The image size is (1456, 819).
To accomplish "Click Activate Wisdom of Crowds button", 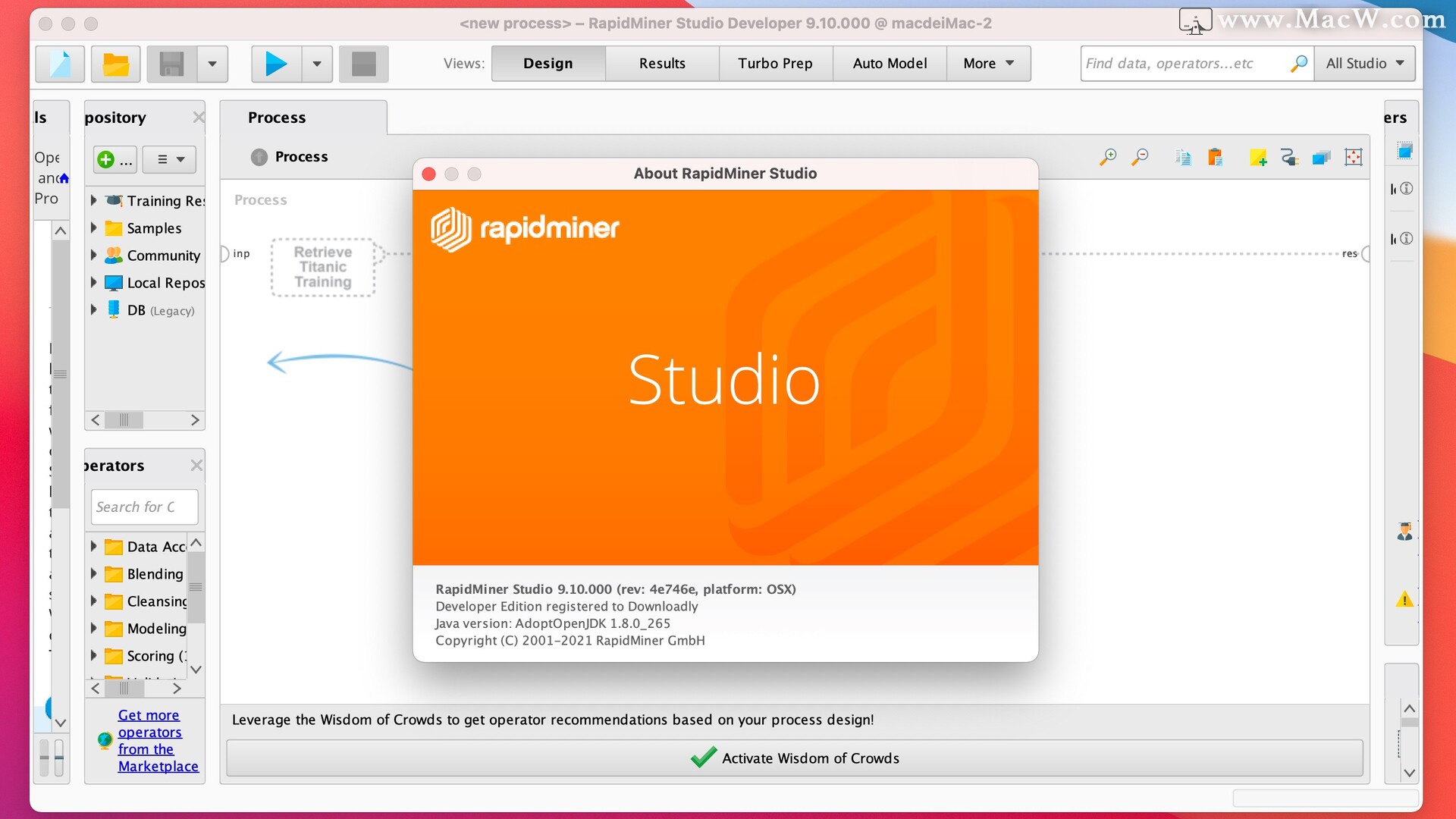I will (794, 758).
